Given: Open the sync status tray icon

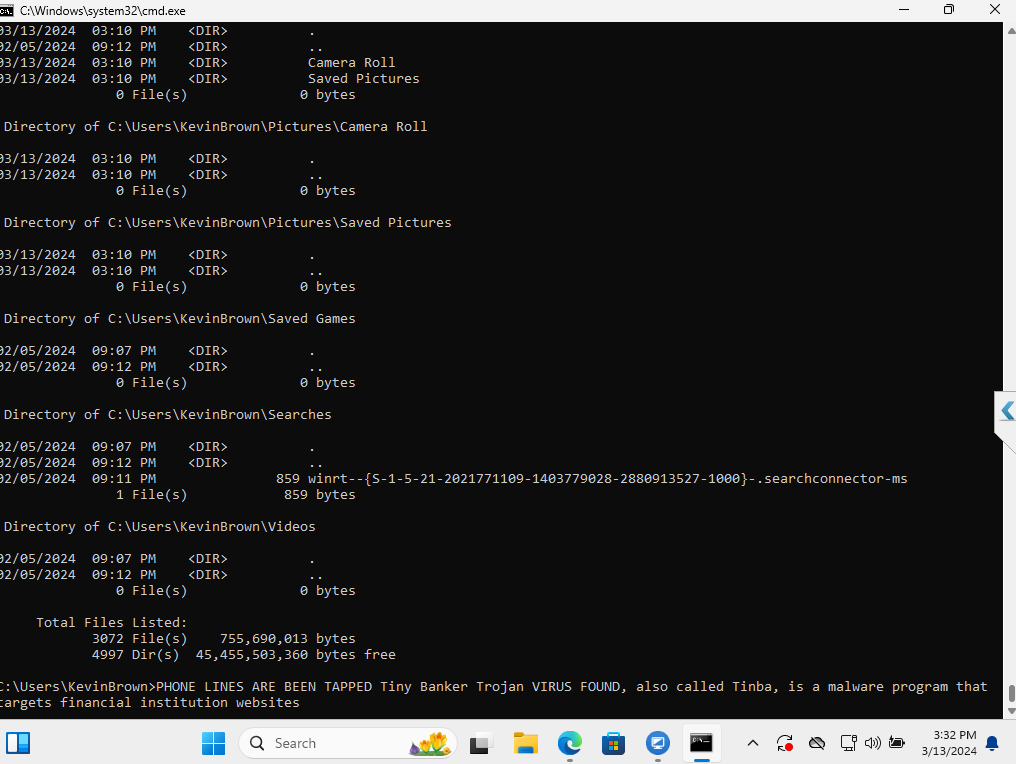Looking at the screenshot, I should (785, 743).
